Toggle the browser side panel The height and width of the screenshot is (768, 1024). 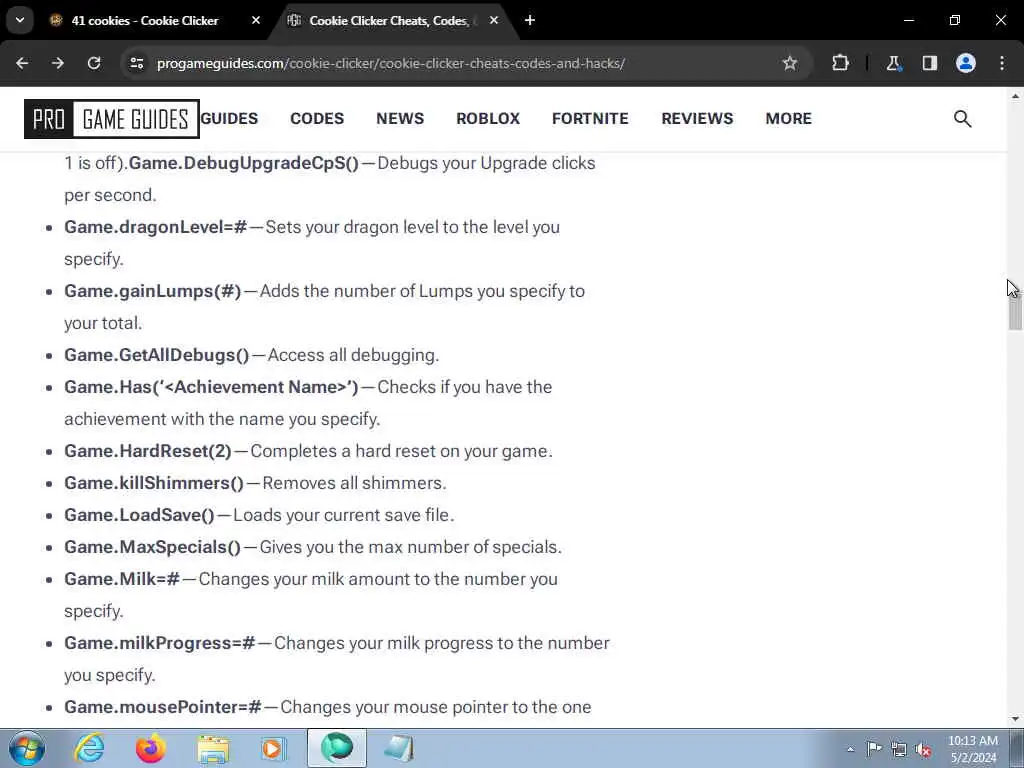(929, 63)
